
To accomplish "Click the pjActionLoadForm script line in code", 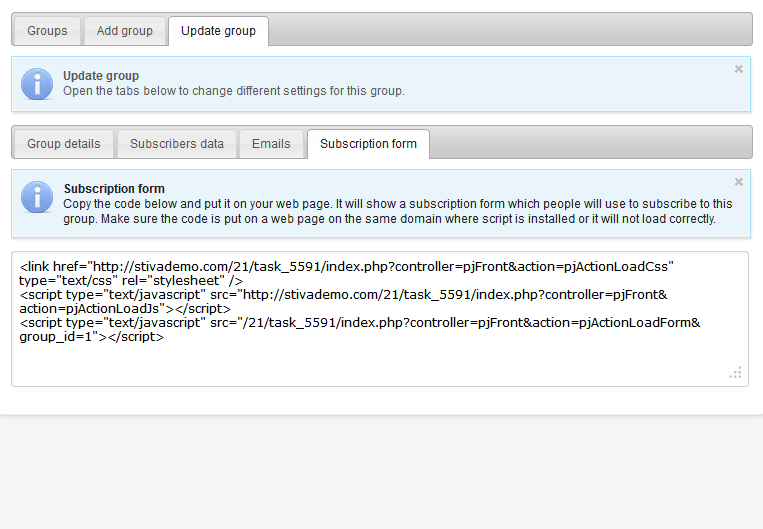I will (360, 323).
